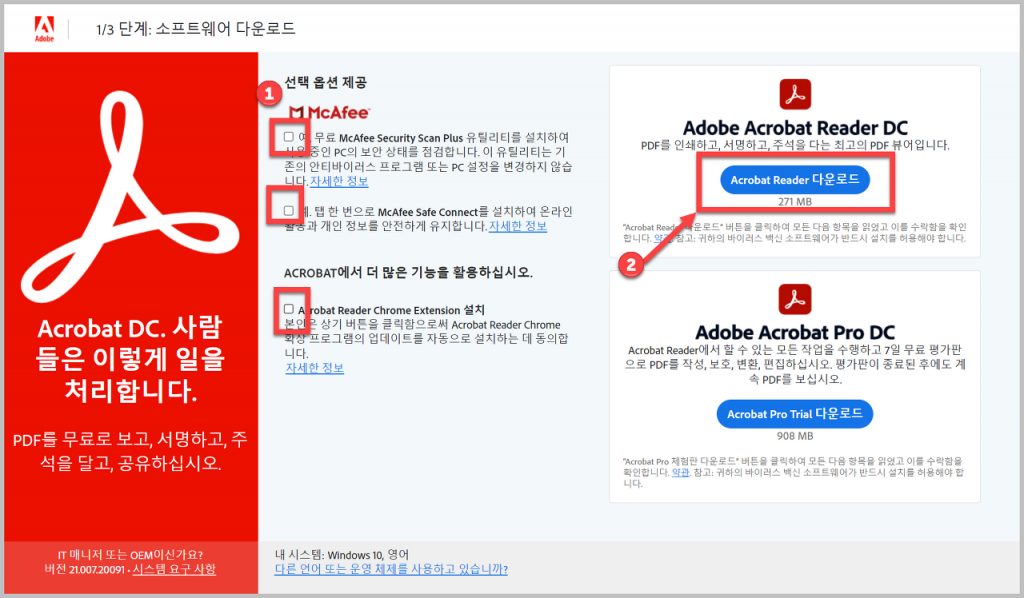The height and width of the screenshot is (598, 1024).
Task: Click the Acrobat Reader 다운로드 button
Action: (x=795, y=180)
